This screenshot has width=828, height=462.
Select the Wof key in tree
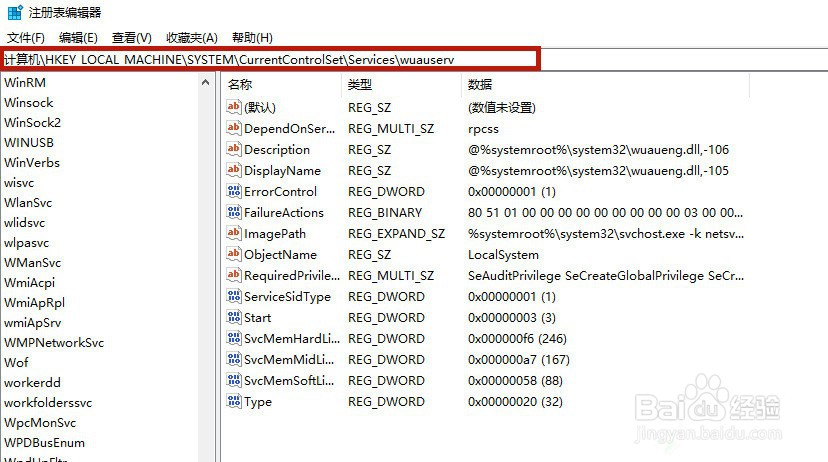[16, 363]
